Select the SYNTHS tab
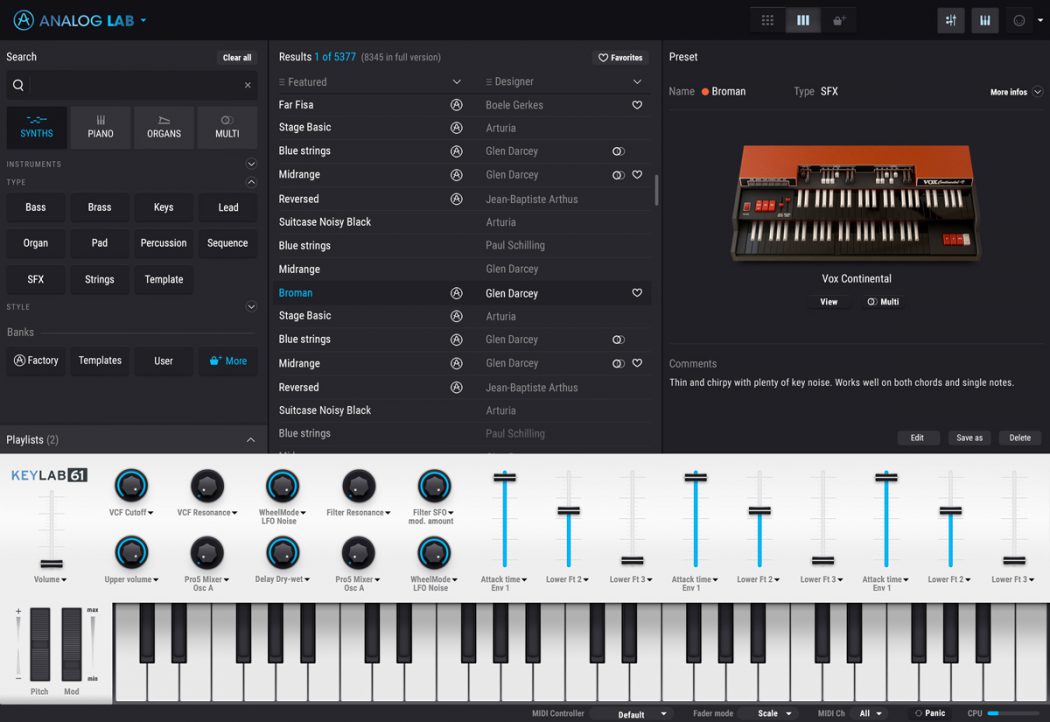This screenshot has width=1050, height=722. (x=37, y=127)
